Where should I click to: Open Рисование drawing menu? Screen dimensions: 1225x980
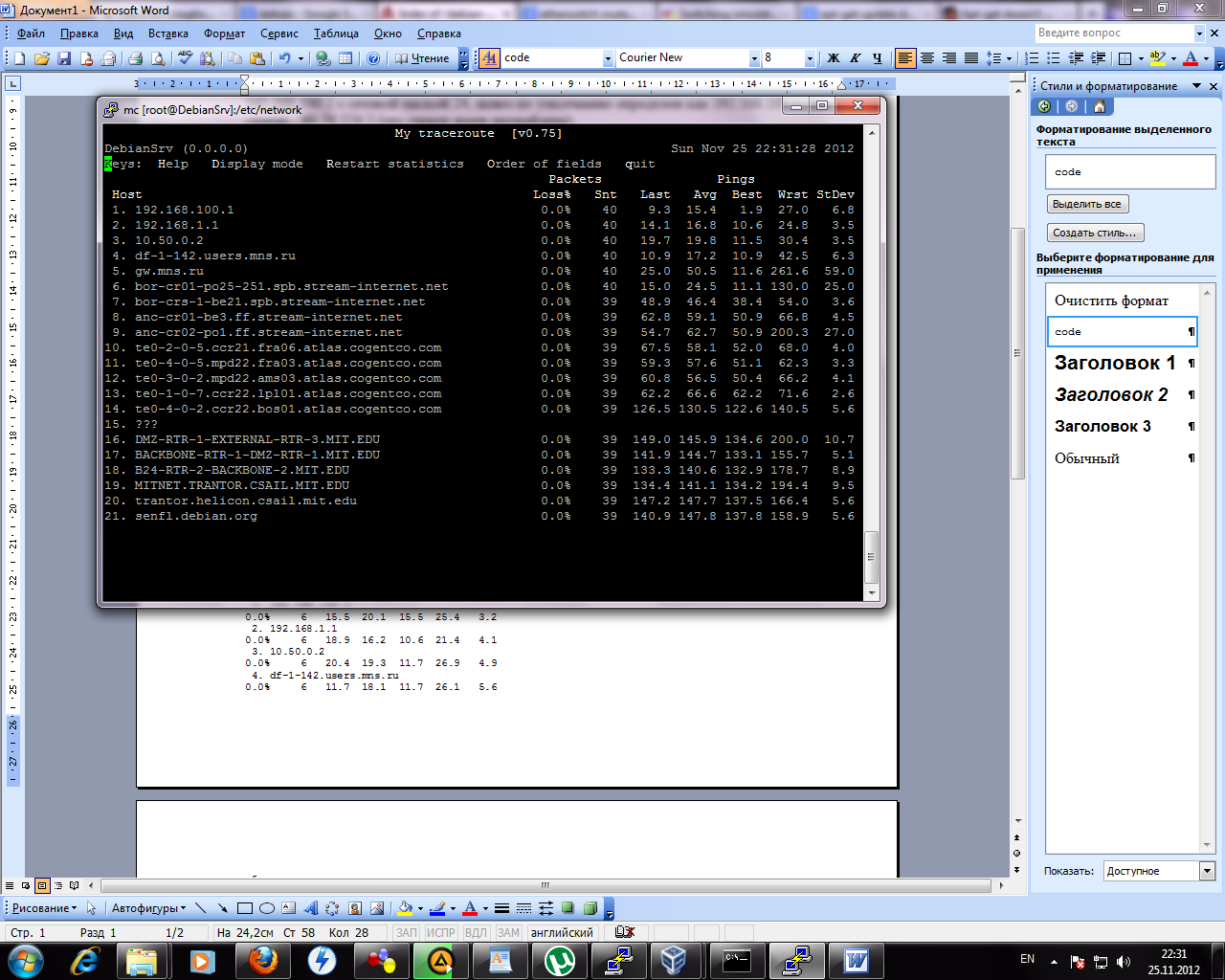44,908
